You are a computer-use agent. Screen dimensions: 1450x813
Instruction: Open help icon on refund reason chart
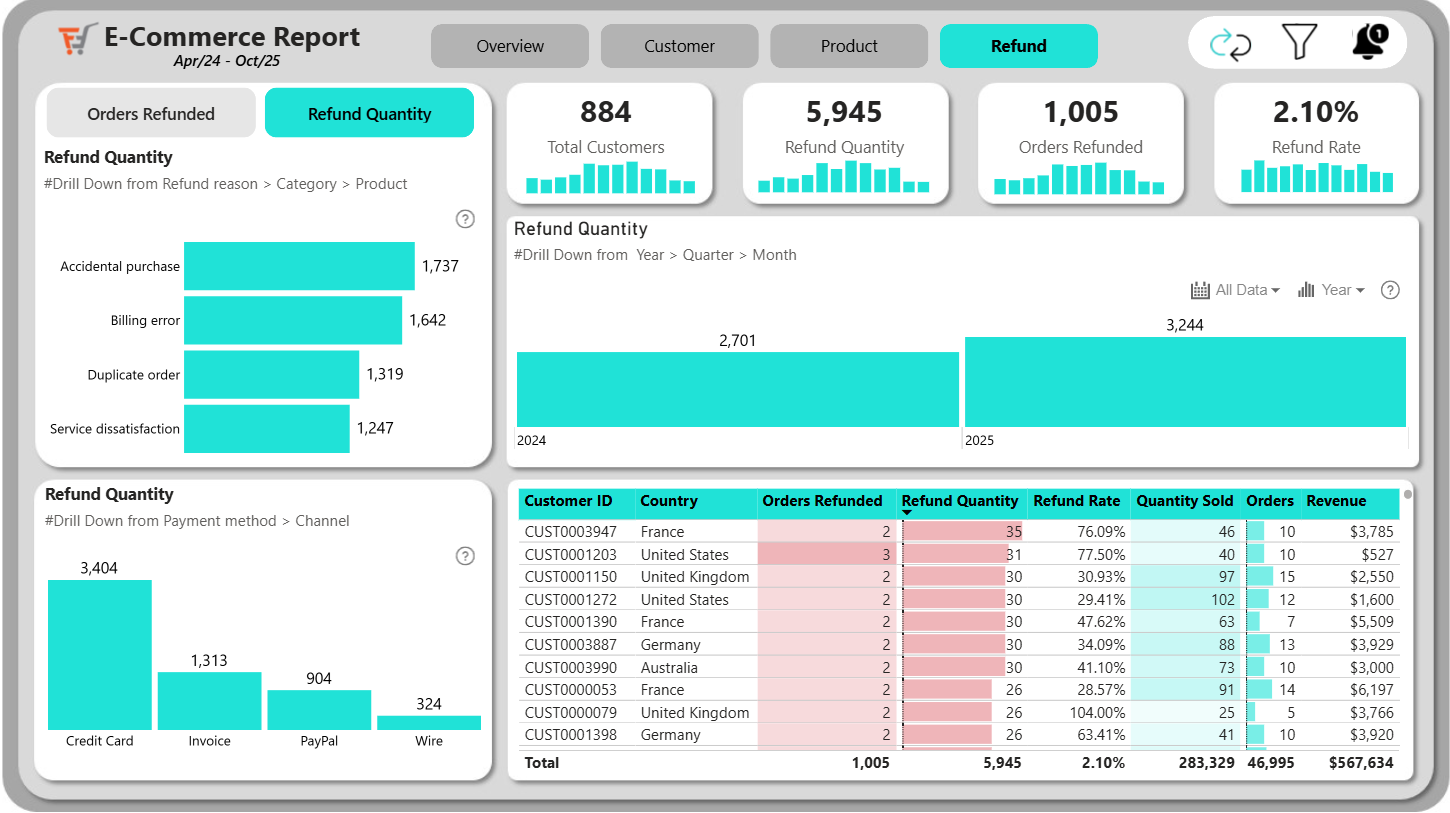[x=465, y=219]
